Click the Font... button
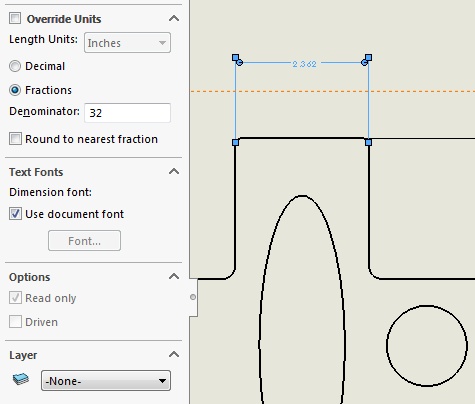Viewport: 475px width, 404px height. click(x=84, y=241)
